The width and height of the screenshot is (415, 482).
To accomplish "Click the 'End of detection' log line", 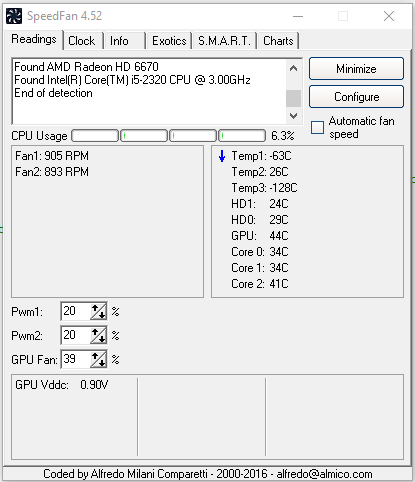I will pos(53,93).
